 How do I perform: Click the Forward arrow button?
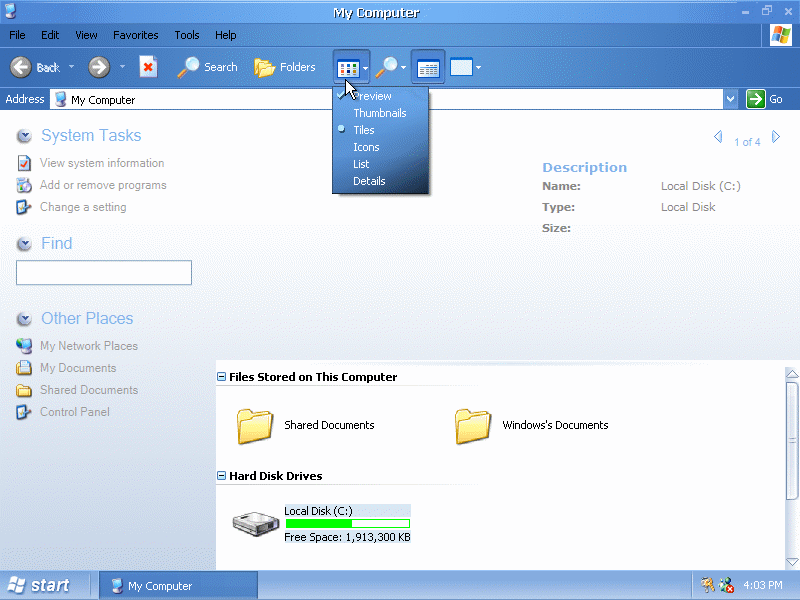click(x=98, y=67)
